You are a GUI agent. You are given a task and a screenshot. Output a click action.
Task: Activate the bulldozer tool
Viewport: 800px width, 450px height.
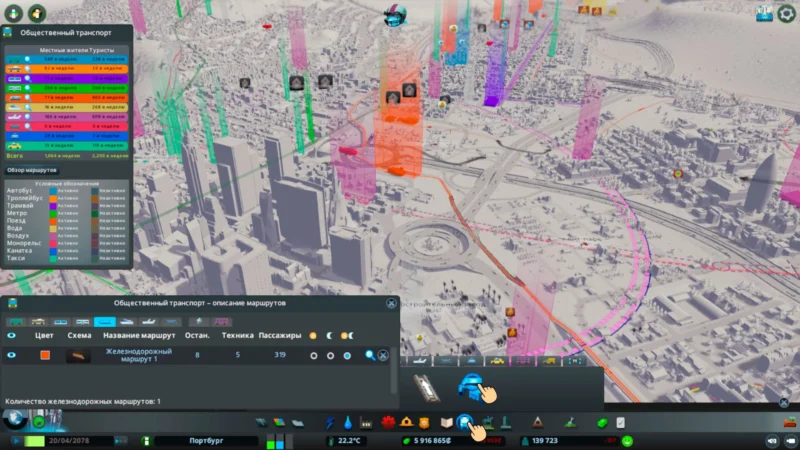click(790, 422)
